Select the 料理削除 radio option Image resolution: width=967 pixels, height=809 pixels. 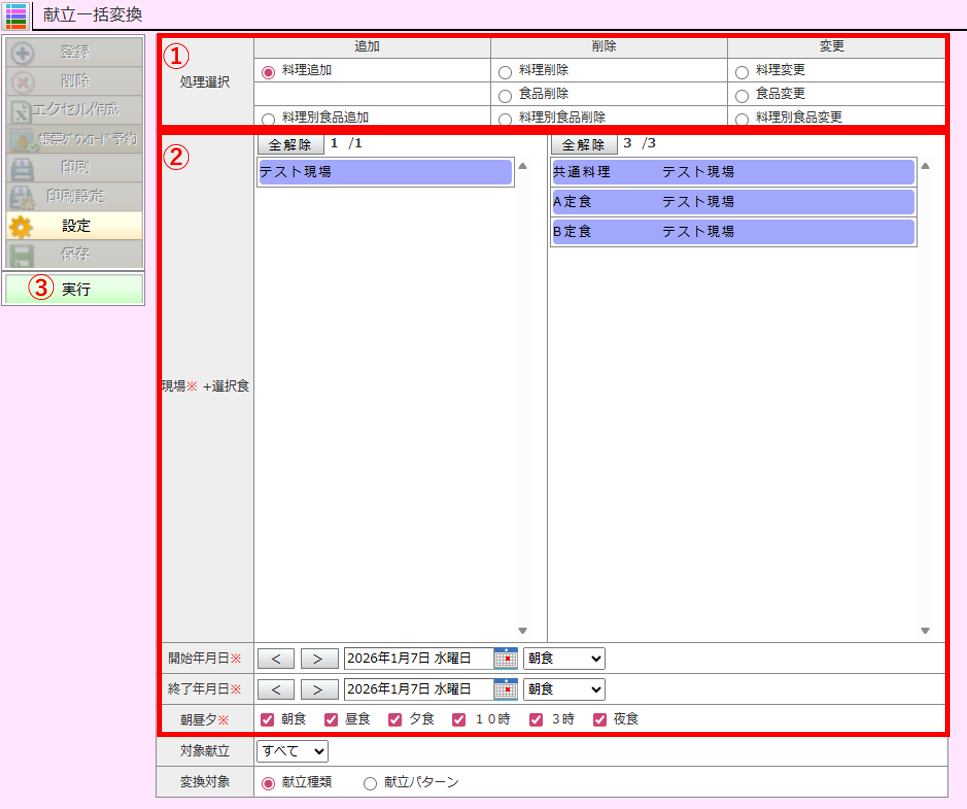click(505, 71)
